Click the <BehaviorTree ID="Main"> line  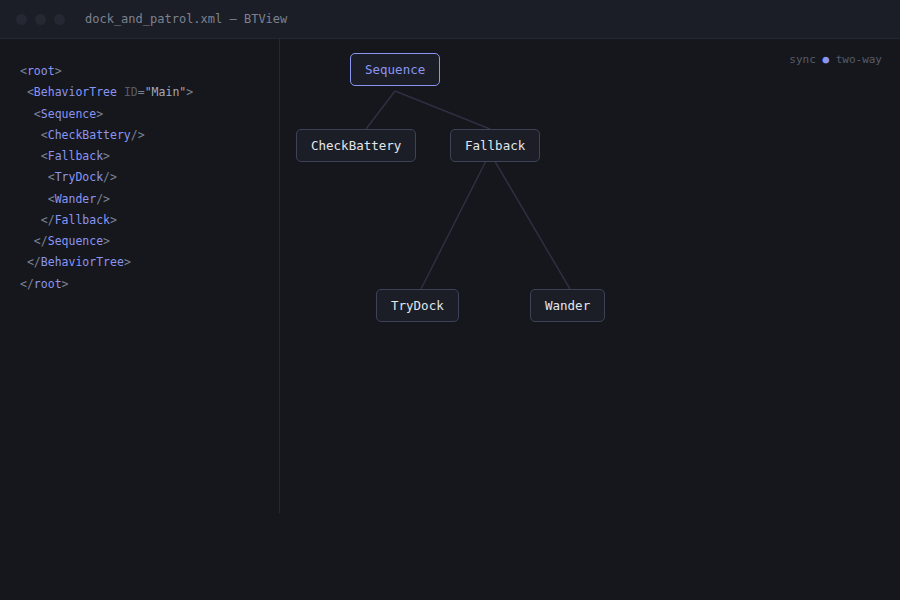(110, 92)
